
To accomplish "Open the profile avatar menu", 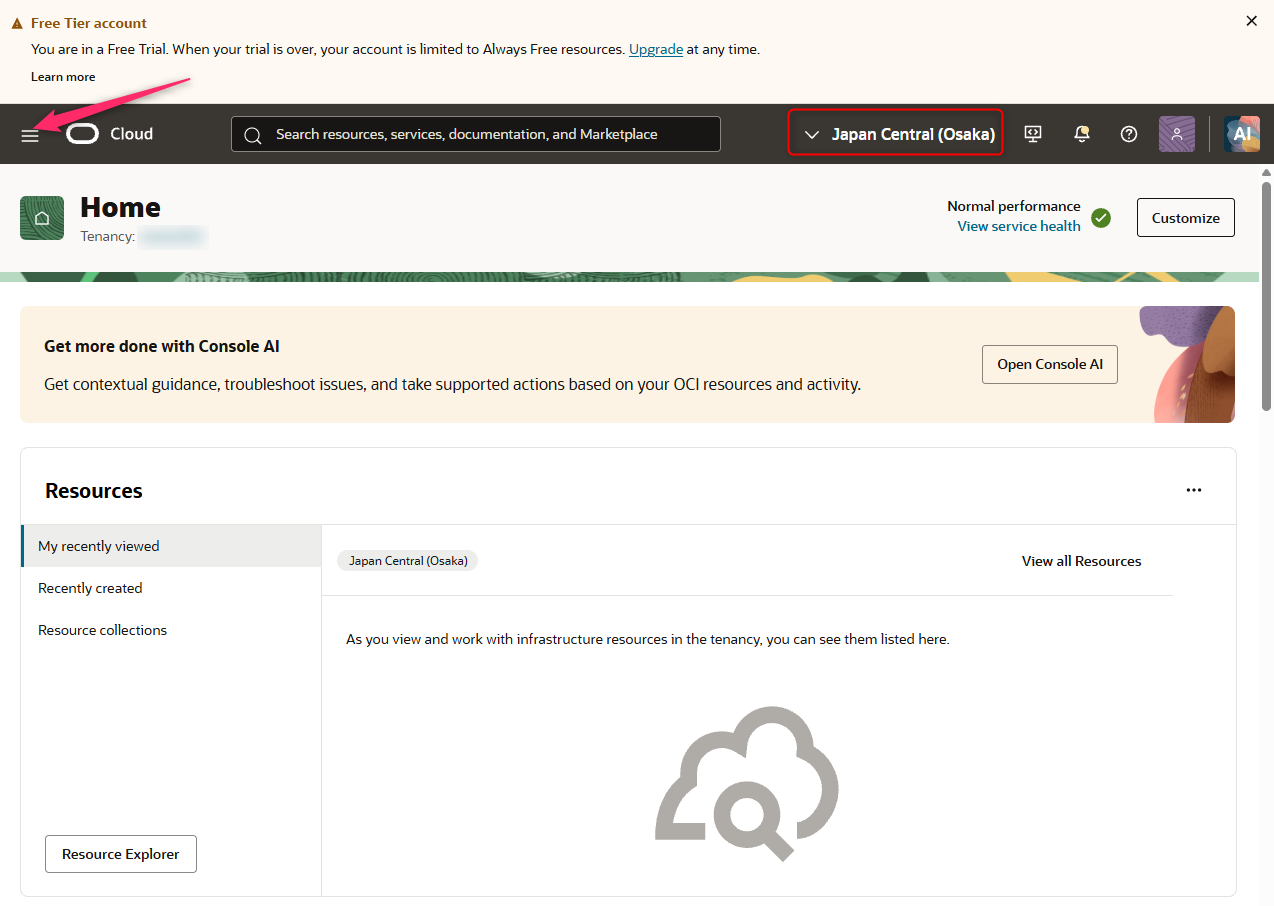I will (1177, 134).
